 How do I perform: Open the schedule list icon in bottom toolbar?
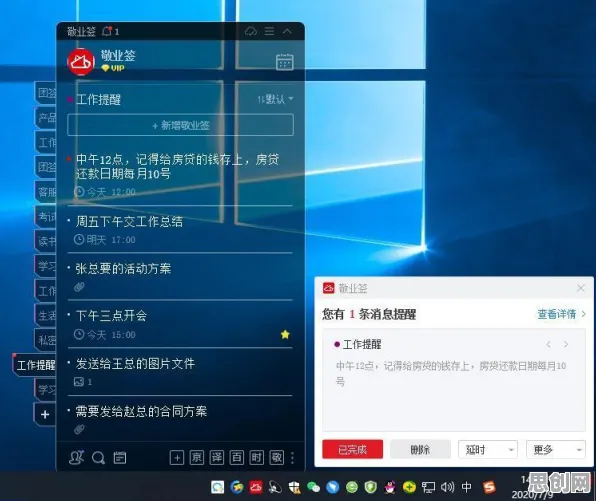tap(120, 458)
